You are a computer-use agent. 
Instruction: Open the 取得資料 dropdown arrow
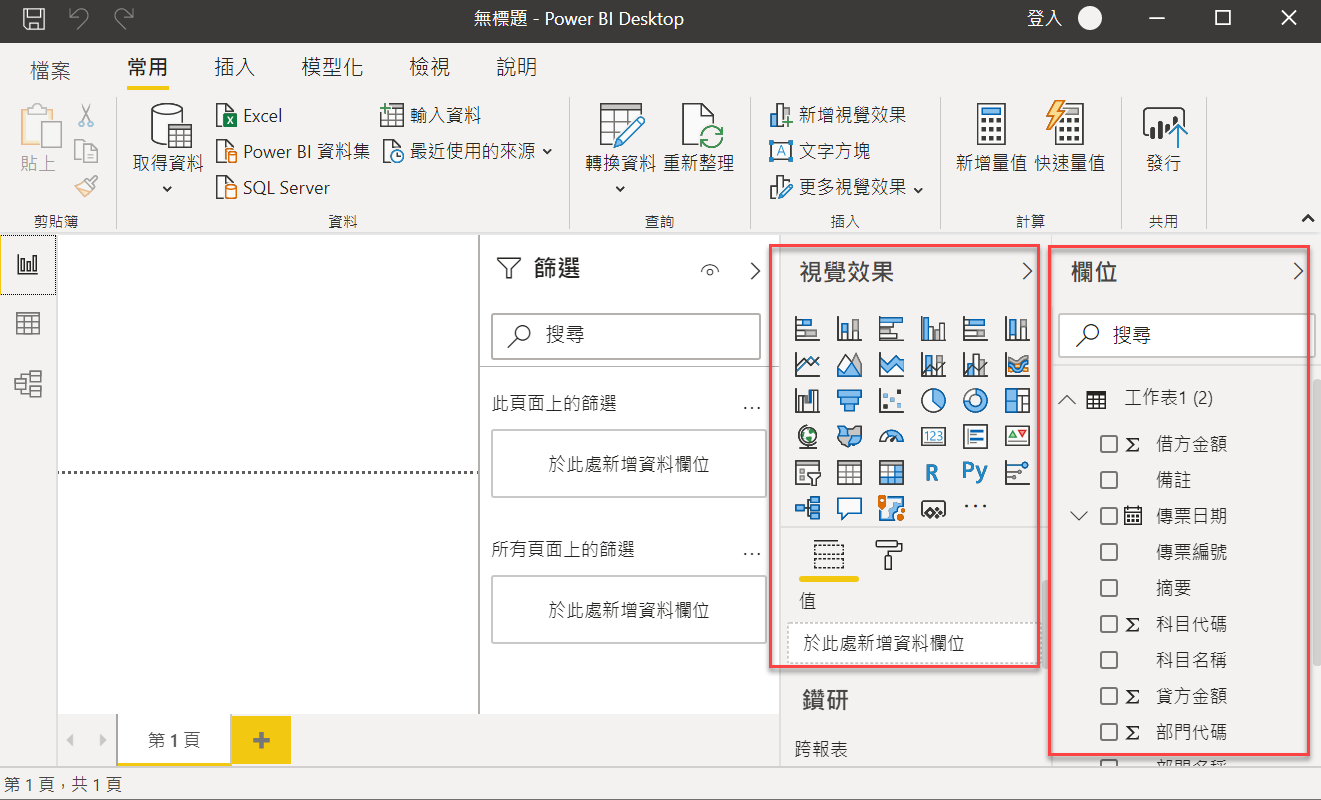[167, 188]
